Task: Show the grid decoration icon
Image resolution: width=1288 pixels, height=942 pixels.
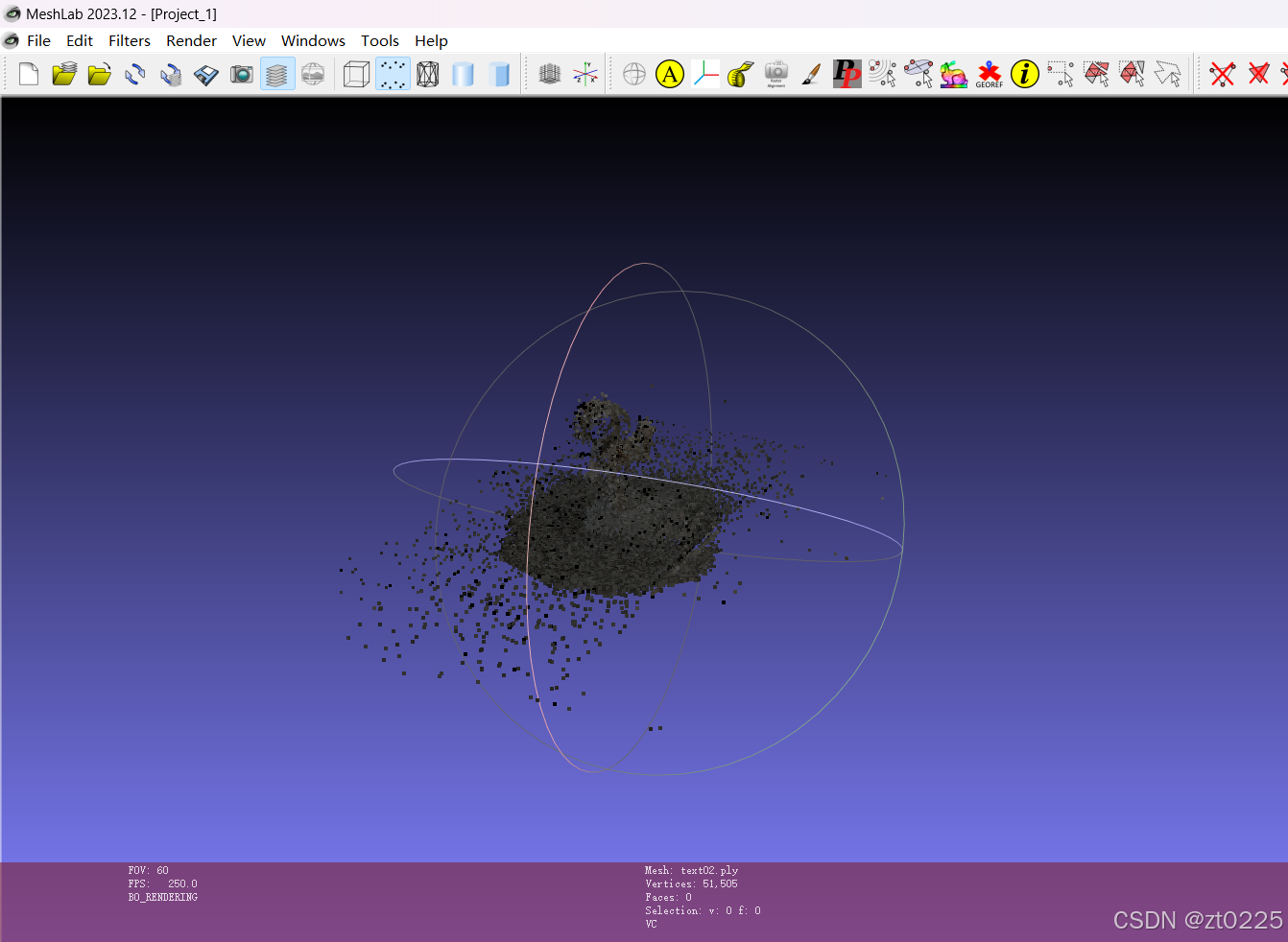Action: click(x=550, y=74)
